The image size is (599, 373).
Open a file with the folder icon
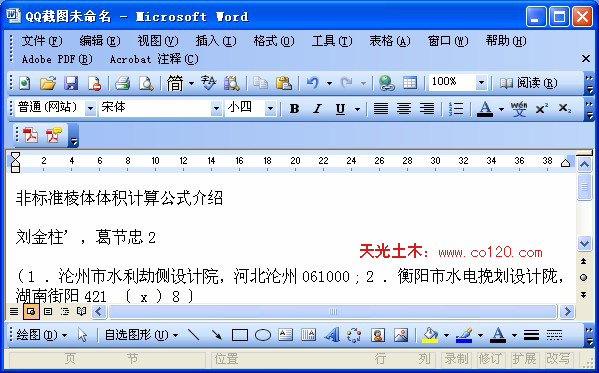pyautogui.click(x=48, y=83)
